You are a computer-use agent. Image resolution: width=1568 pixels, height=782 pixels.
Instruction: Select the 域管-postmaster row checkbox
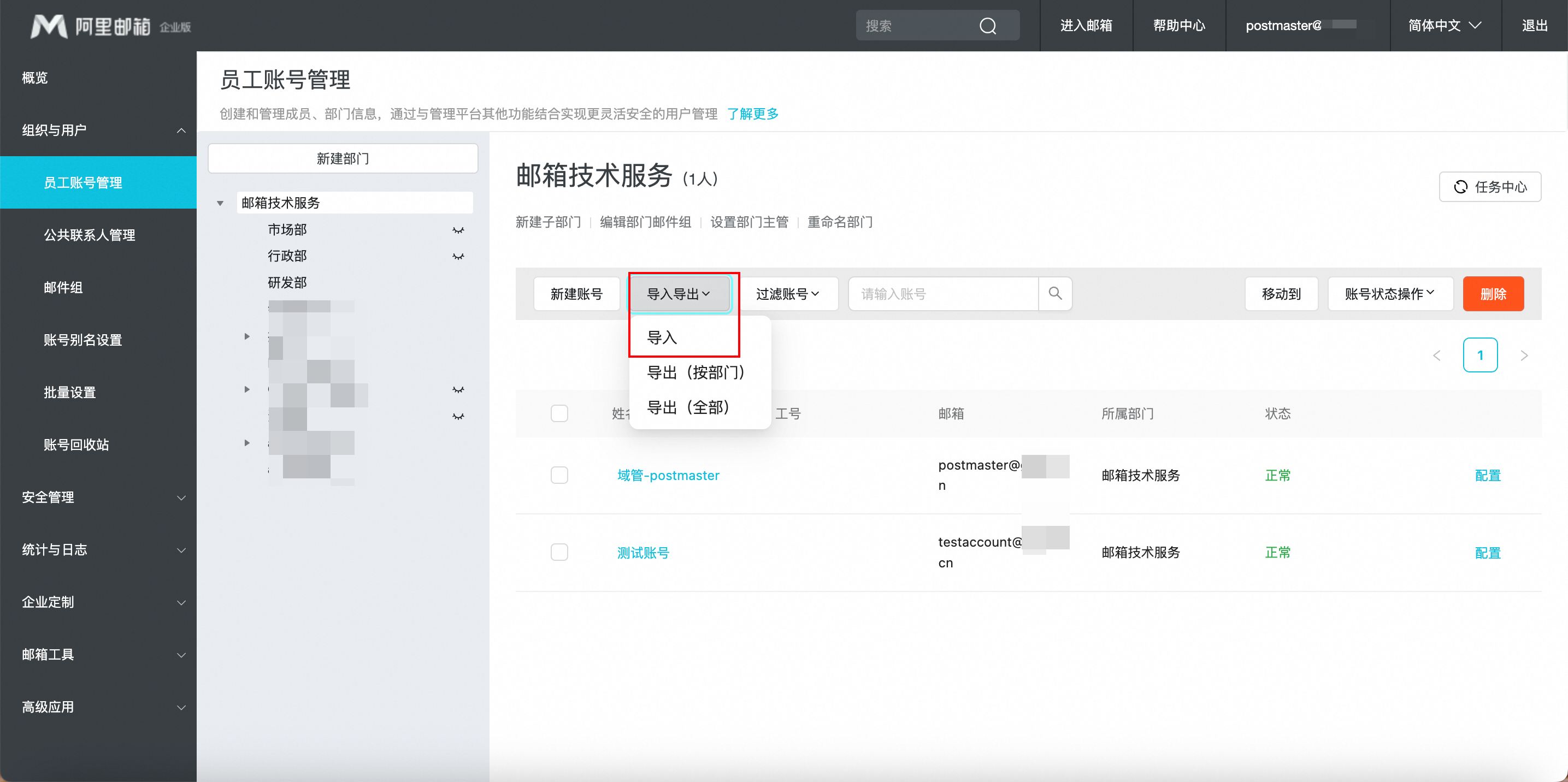pyautogui.click(x=559, y=475)
